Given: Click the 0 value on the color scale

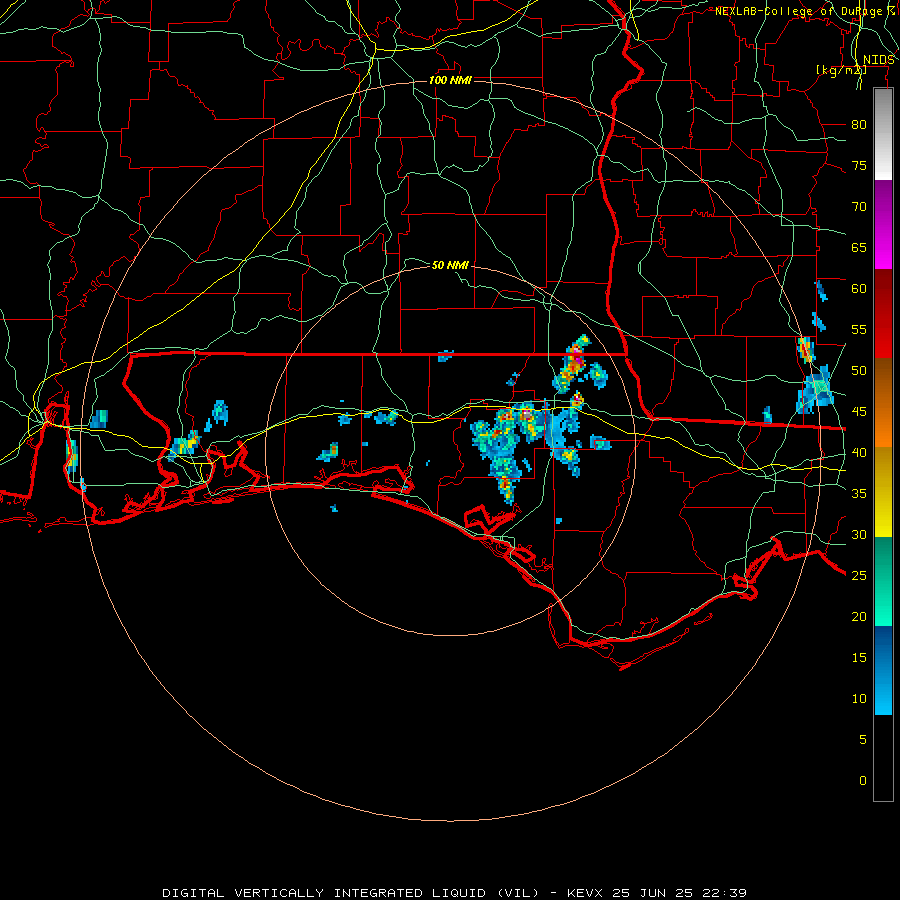Looking at the screenshot, I should 863,781.
